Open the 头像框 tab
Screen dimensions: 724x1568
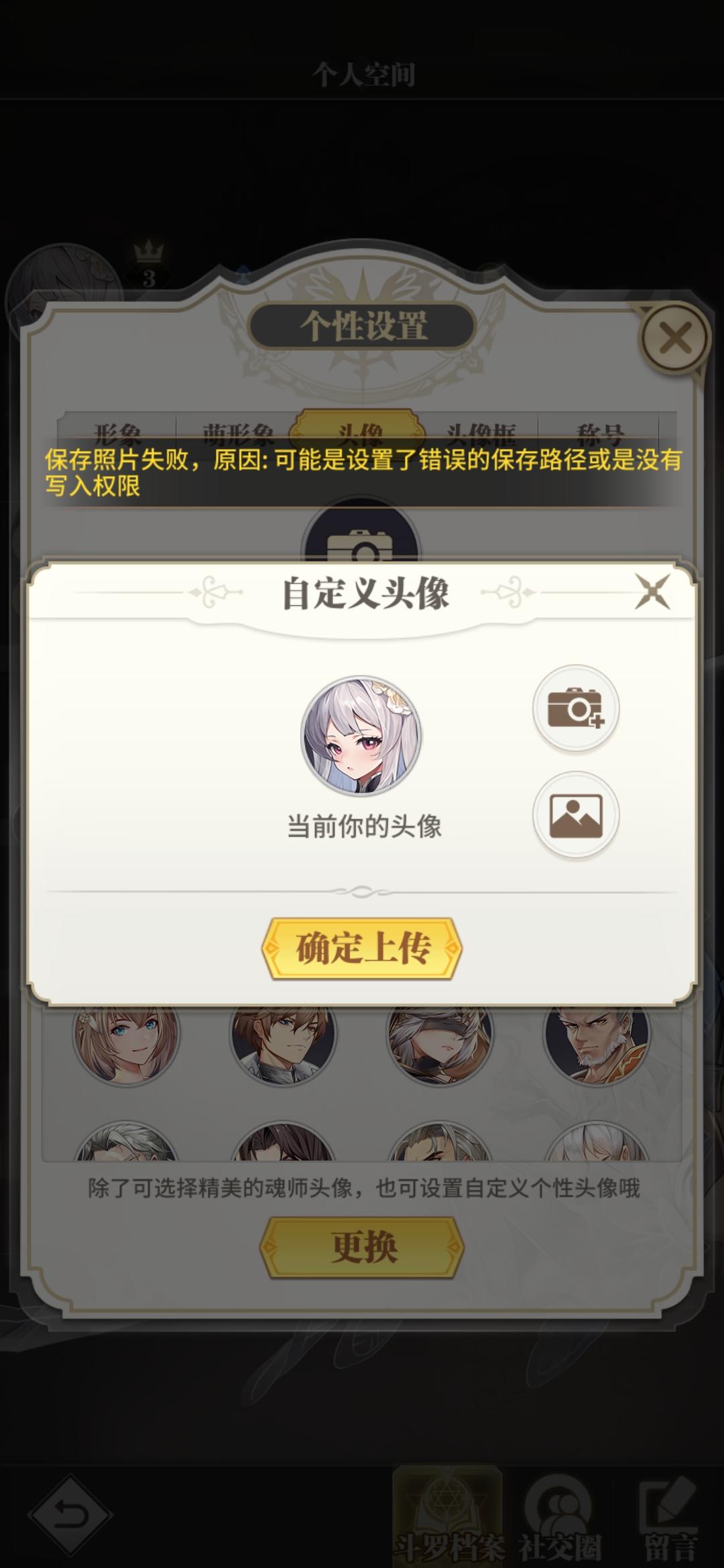click(x=481, y=432)
